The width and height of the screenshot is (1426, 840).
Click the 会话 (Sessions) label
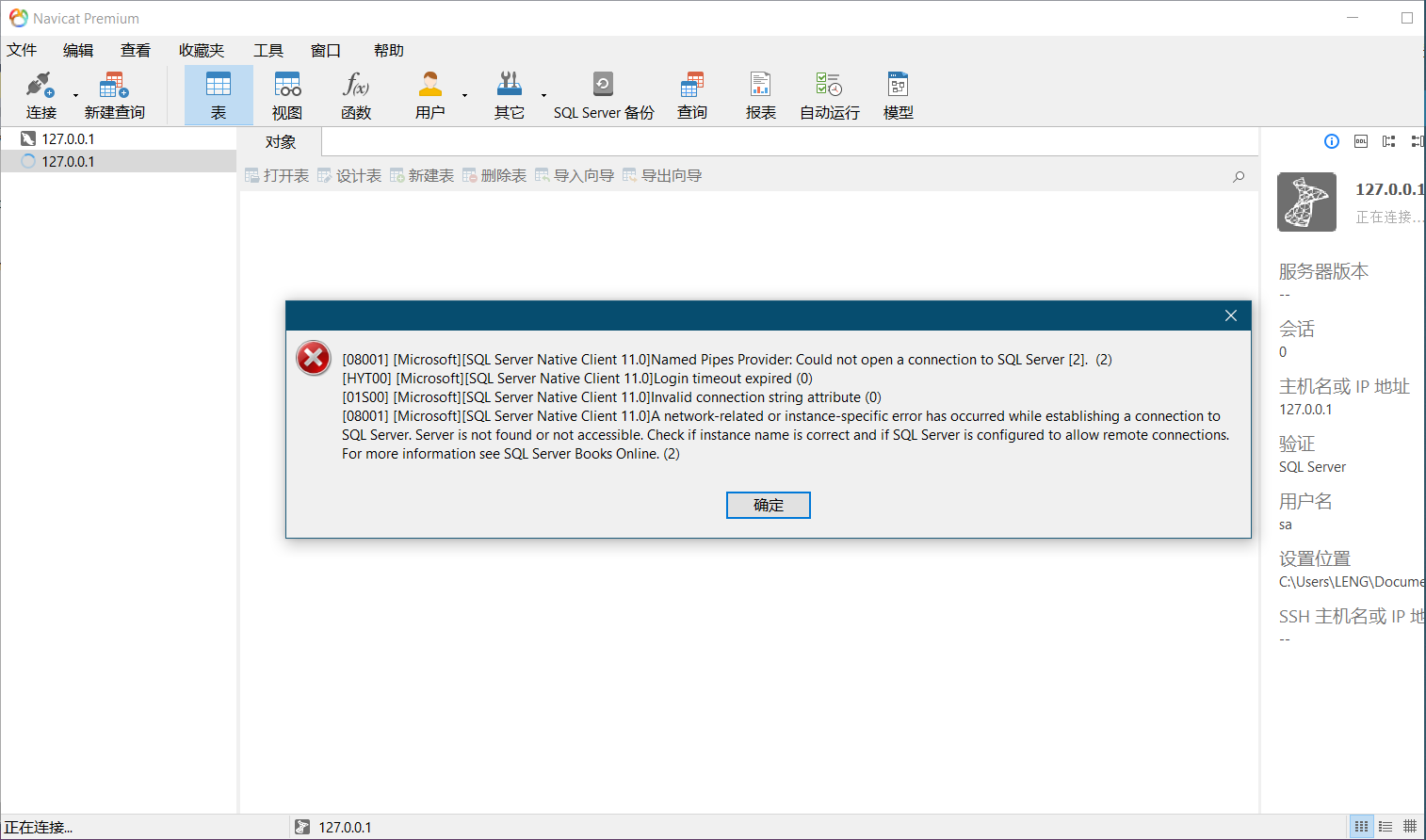(1296, 329)
